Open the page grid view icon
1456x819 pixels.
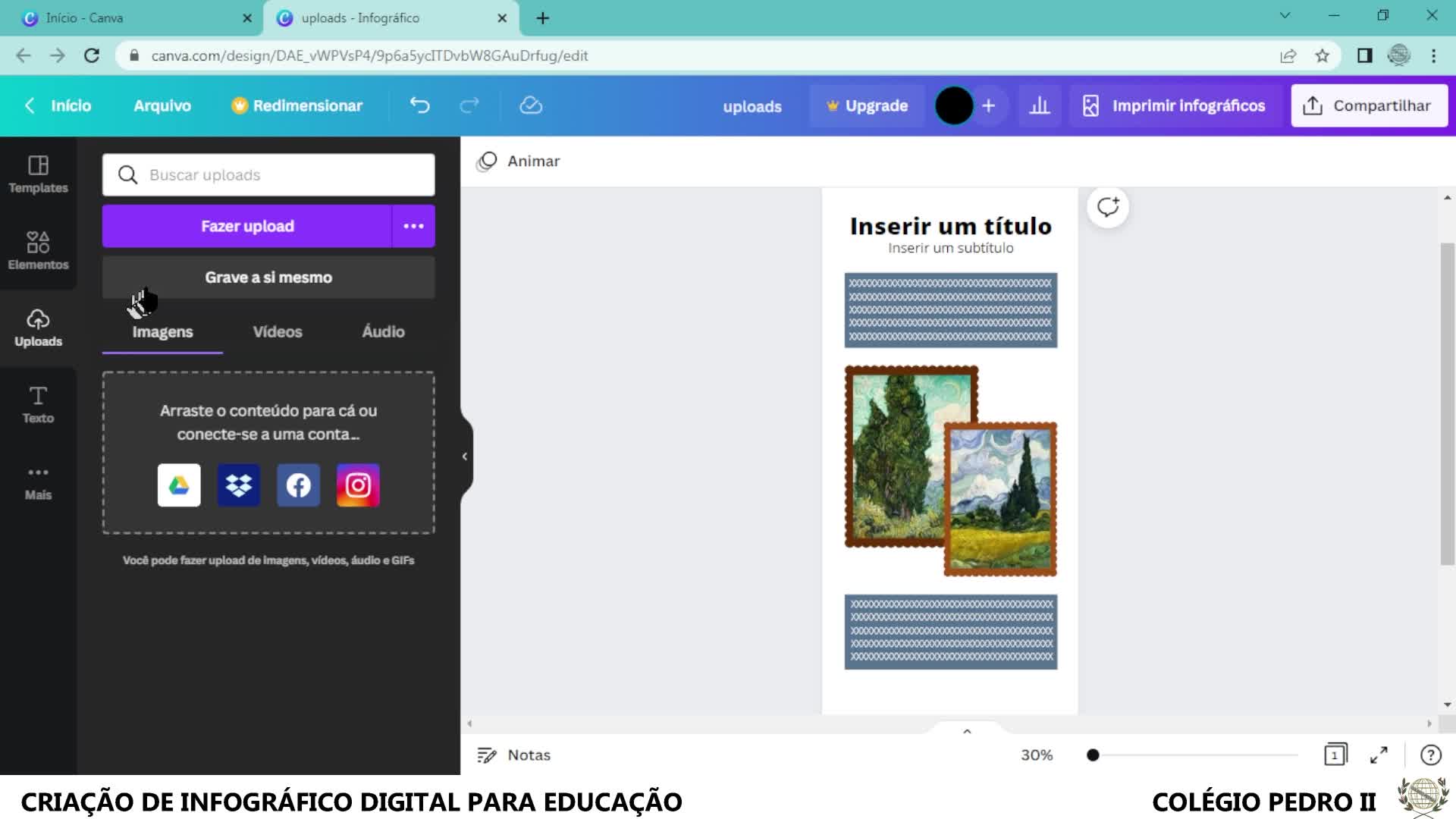click(x=1335, y=755)
